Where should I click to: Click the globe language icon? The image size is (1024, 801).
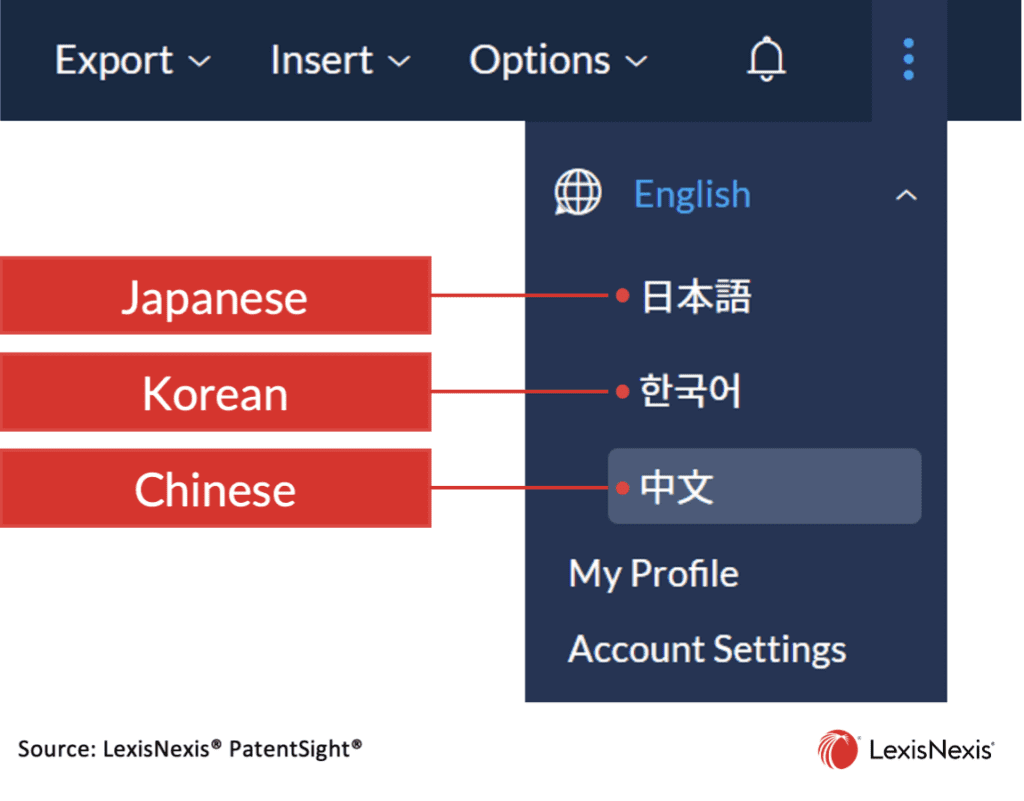click(577, 193)
